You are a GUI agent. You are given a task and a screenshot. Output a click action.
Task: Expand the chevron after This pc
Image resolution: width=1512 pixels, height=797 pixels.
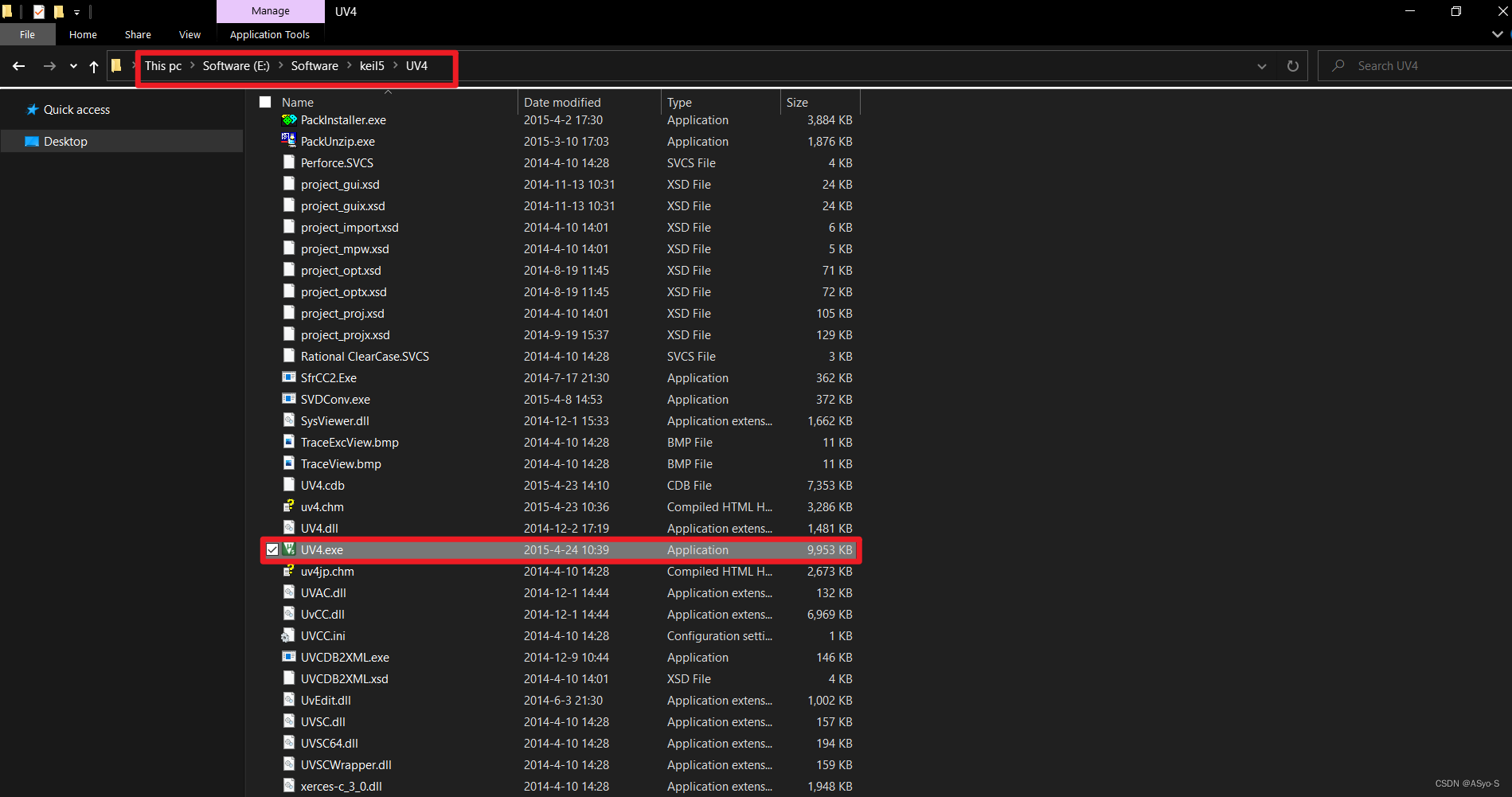tap(193, 65)
